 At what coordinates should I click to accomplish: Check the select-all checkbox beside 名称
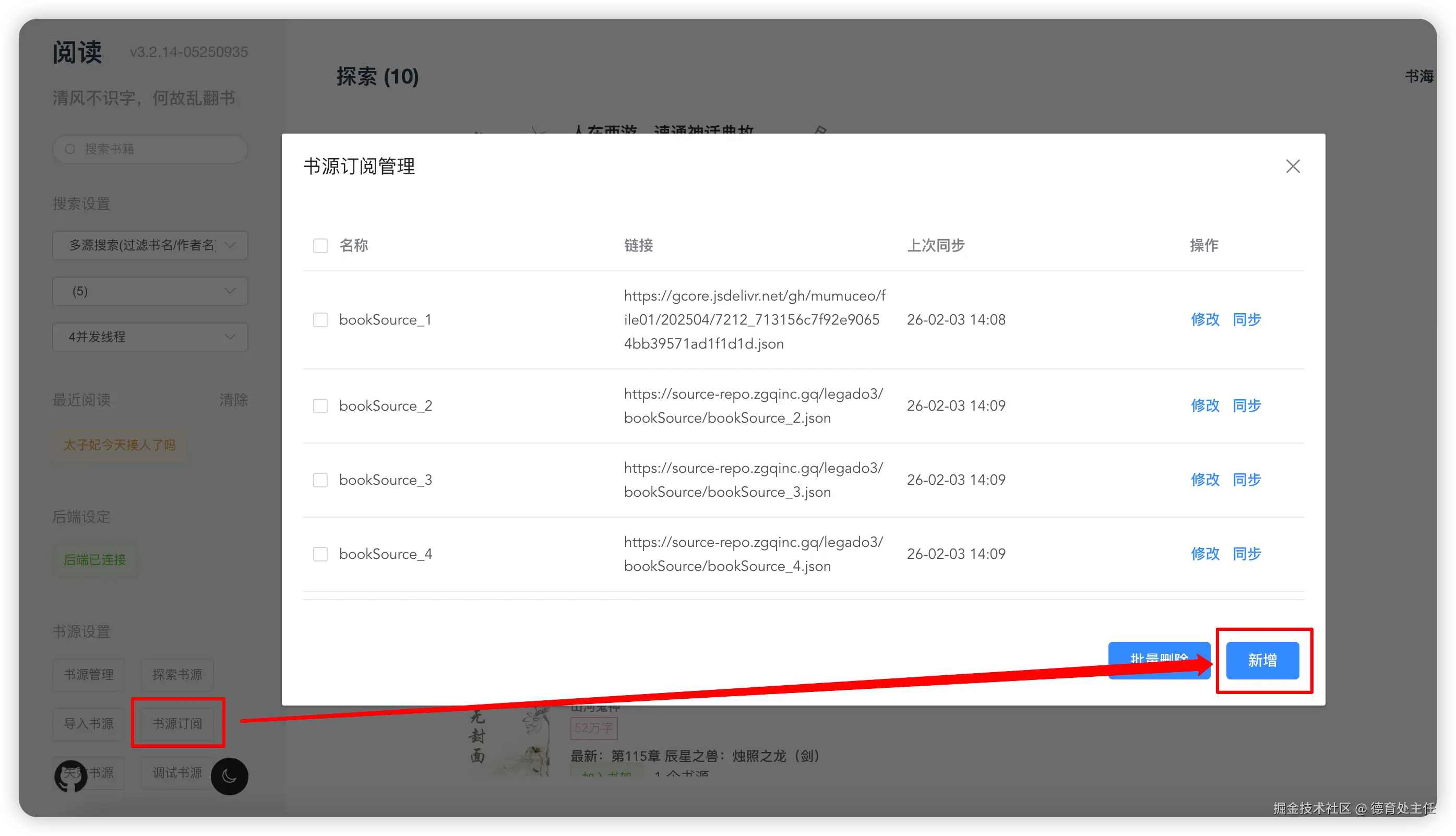tap(320, 246)
